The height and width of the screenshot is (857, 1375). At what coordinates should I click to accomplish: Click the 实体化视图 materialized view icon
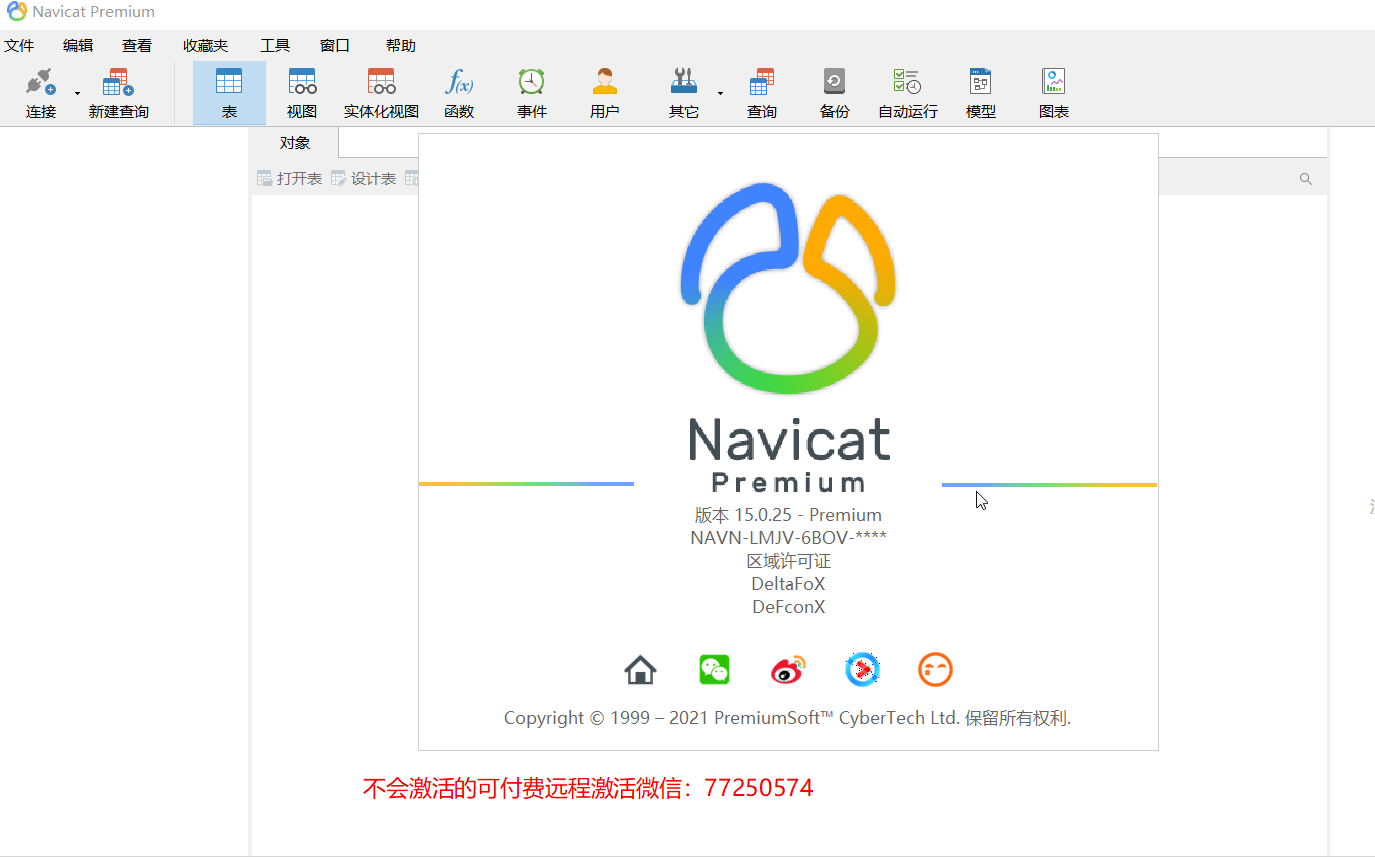click(x=381, y=81)
